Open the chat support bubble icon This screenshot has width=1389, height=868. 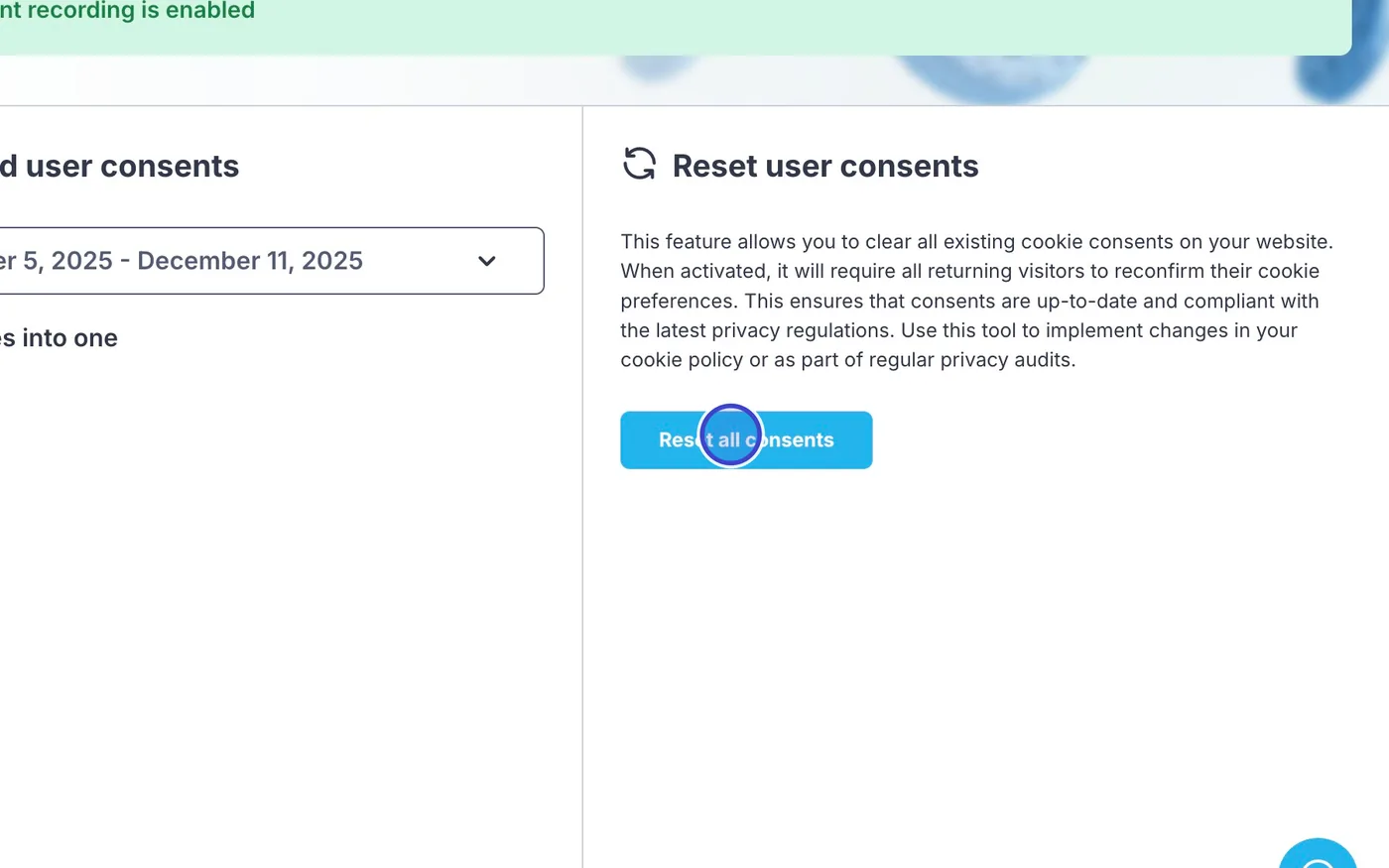(1318, 854)
